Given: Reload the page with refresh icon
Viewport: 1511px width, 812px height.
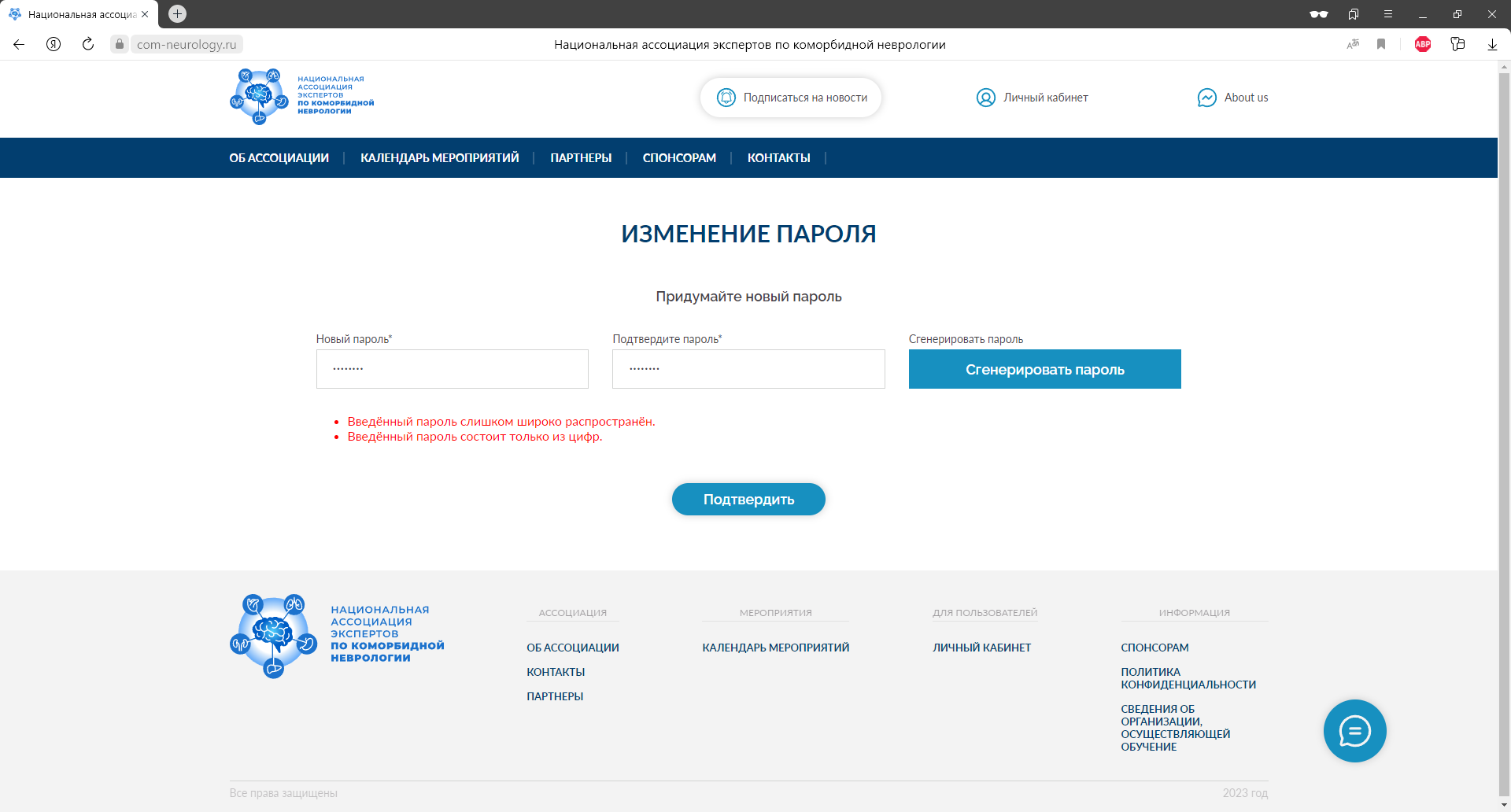Looking at the screenshot, I should pos(88,44).
